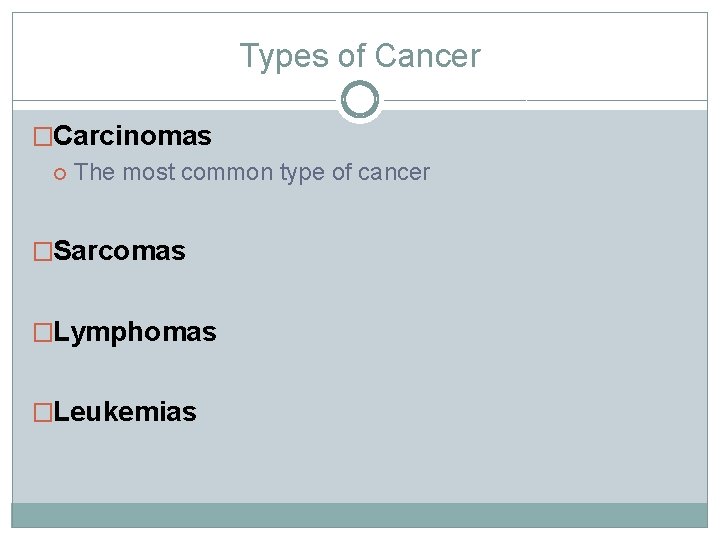
Task: Click the slide title "Types of Cancer"
Action: 360,56
